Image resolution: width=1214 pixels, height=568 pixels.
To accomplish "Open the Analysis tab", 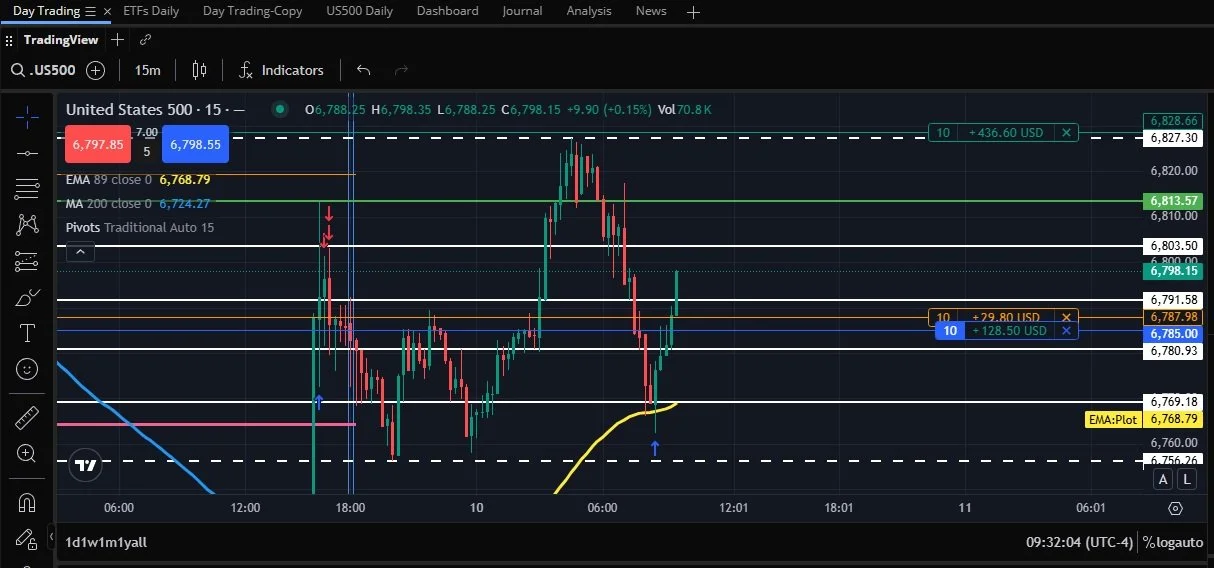I will pos(588,11).
